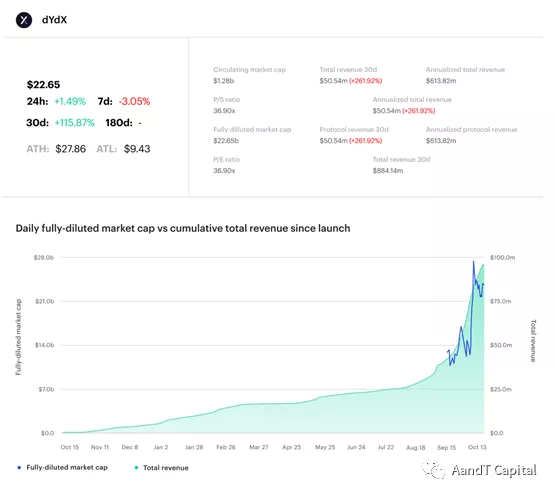Click the $100.0m right axis label
554x495 pixels.
coord(502,258)
